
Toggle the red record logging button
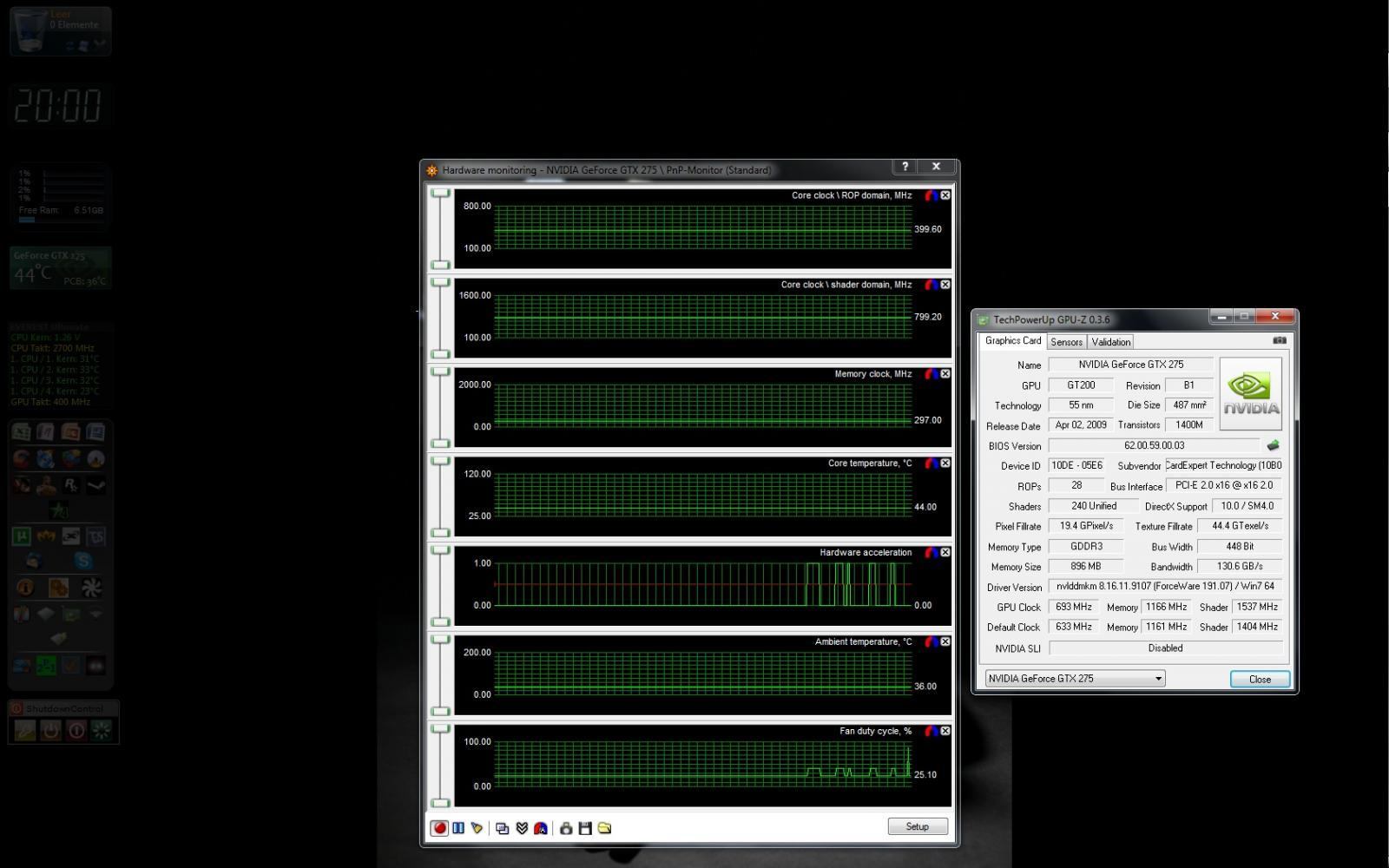(x=439, y=828)
